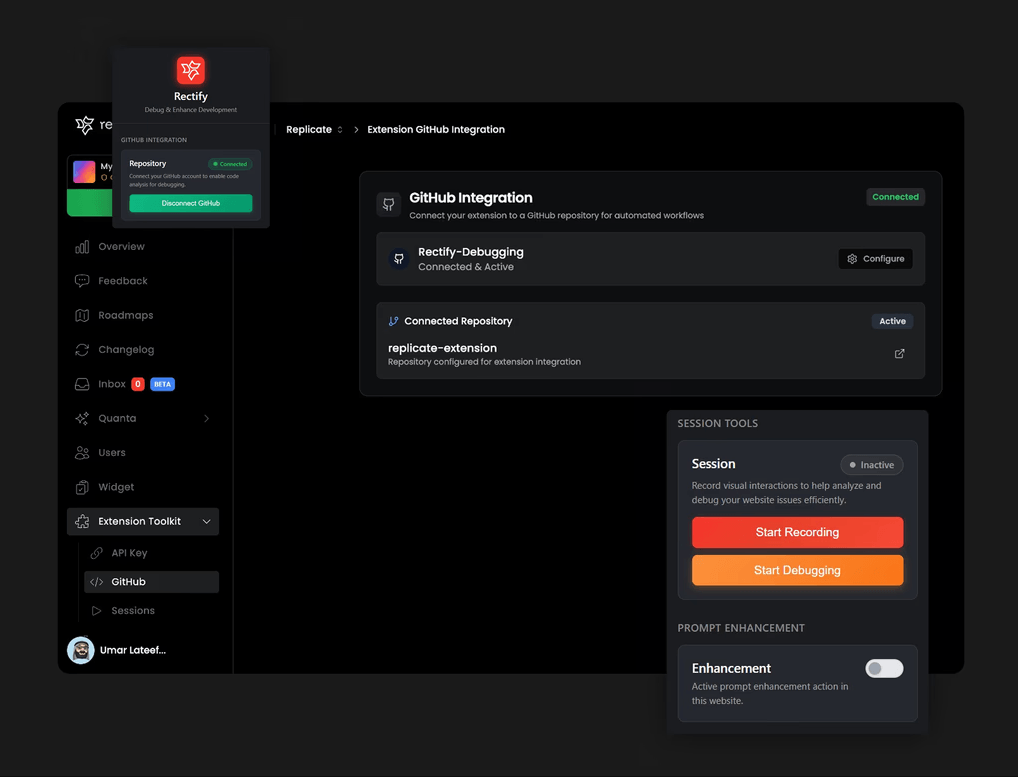Open the Replicate project switcher
This screenshot has height=777, width=1018.
click(314, 129)
